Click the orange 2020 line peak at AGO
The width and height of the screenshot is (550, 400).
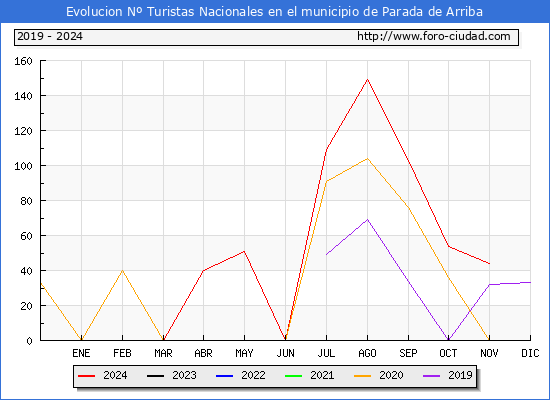click(367, 159)
